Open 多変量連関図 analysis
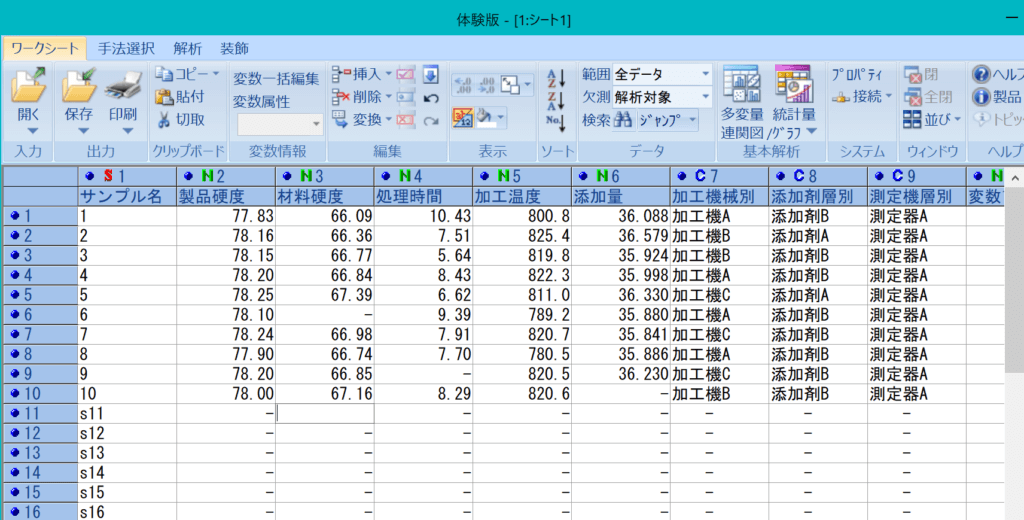The width and height of the screenshot is (1024, 520). point(742,101)
